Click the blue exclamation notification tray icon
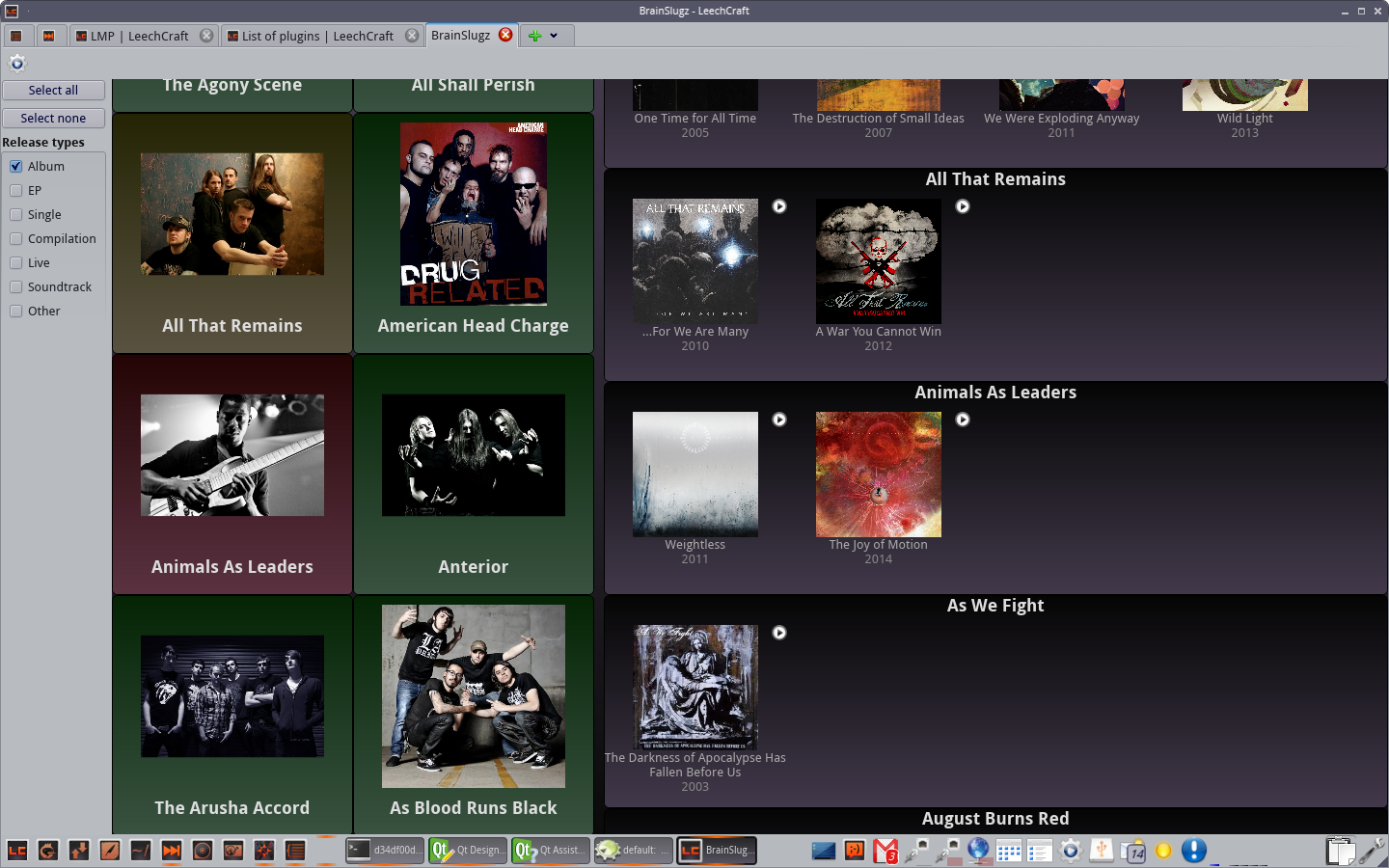The image size is (1389, 868). tap(1194, 850)
